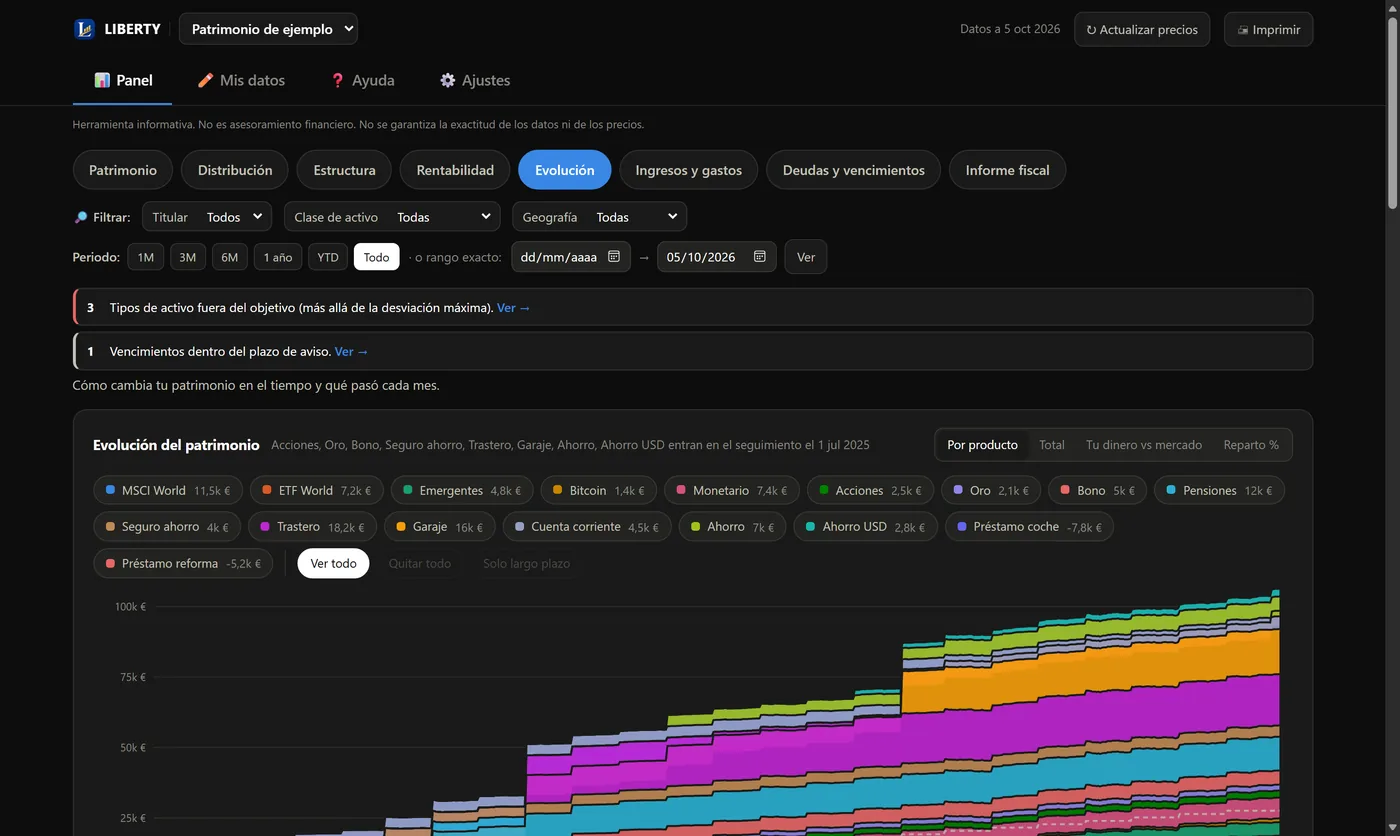This screenshot has height=836, width=1400.
Task: Open the Geografía filter dropdown
Action: 599,217
